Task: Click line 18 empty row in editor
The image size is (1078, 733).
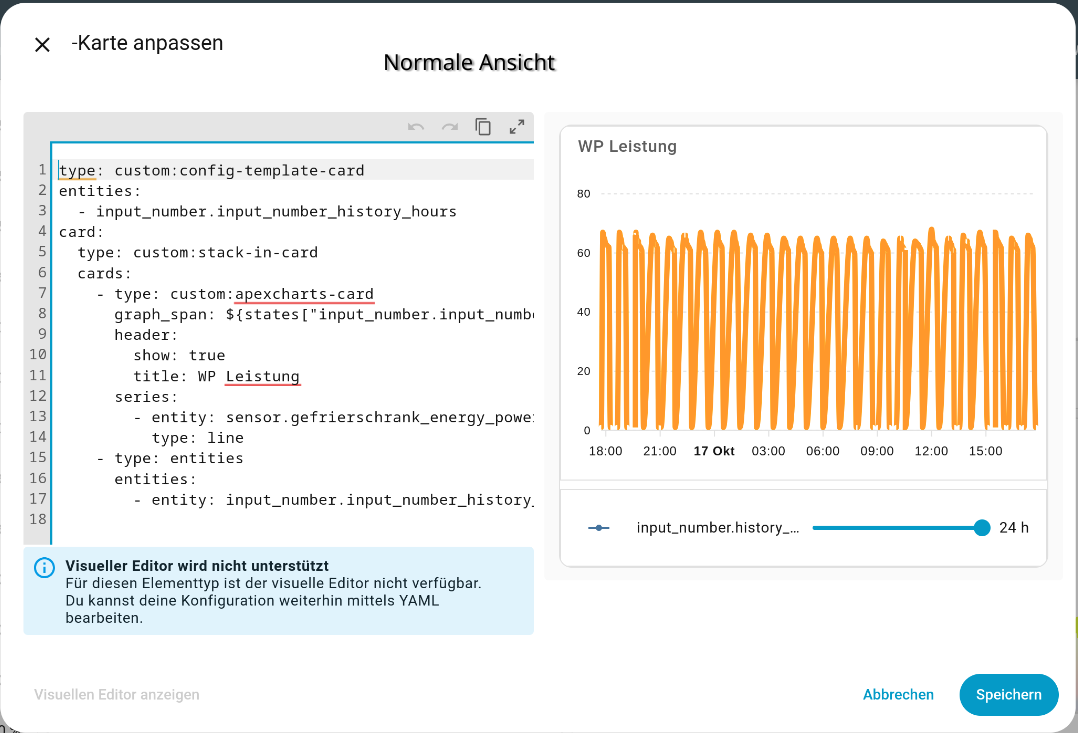Action: point(293,519)
